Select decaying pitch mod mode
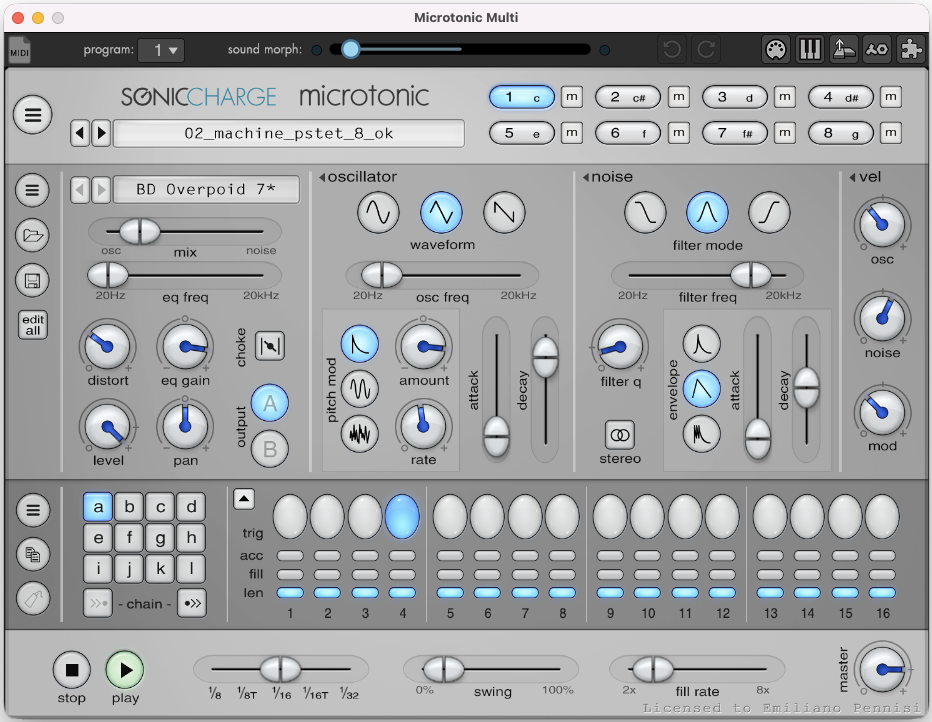This screenshot has height=722, width=932. pyautogui.click(x=360, y=344)
